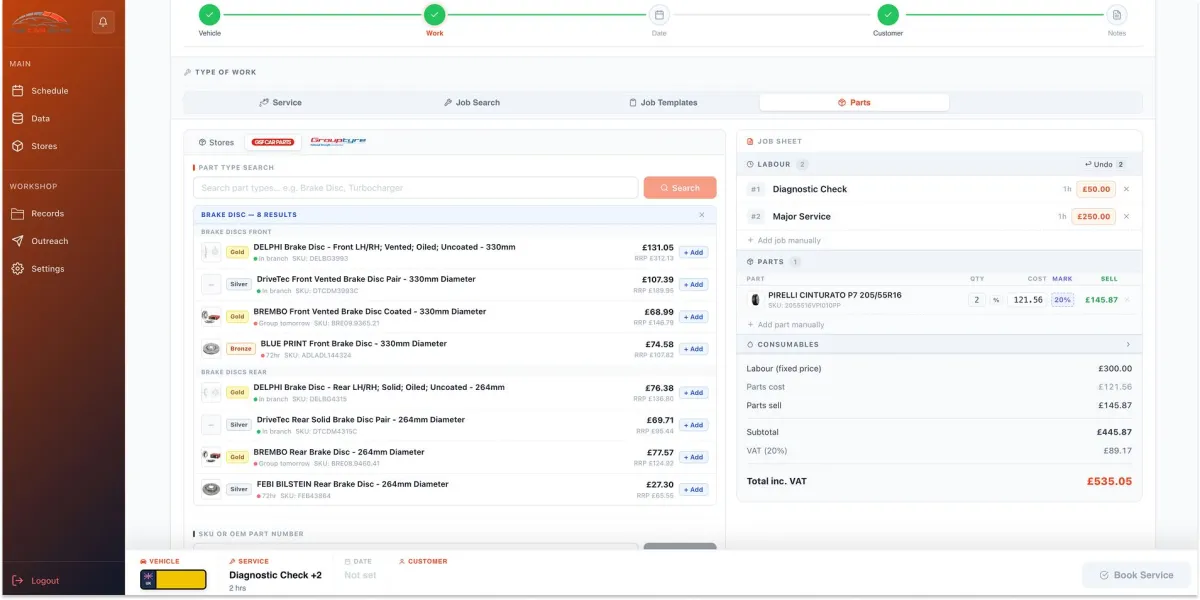Add the DELPHI rear brake disc
Image resolution: width=1200 pixels, height=600 pixels.
tap(693, 393)
